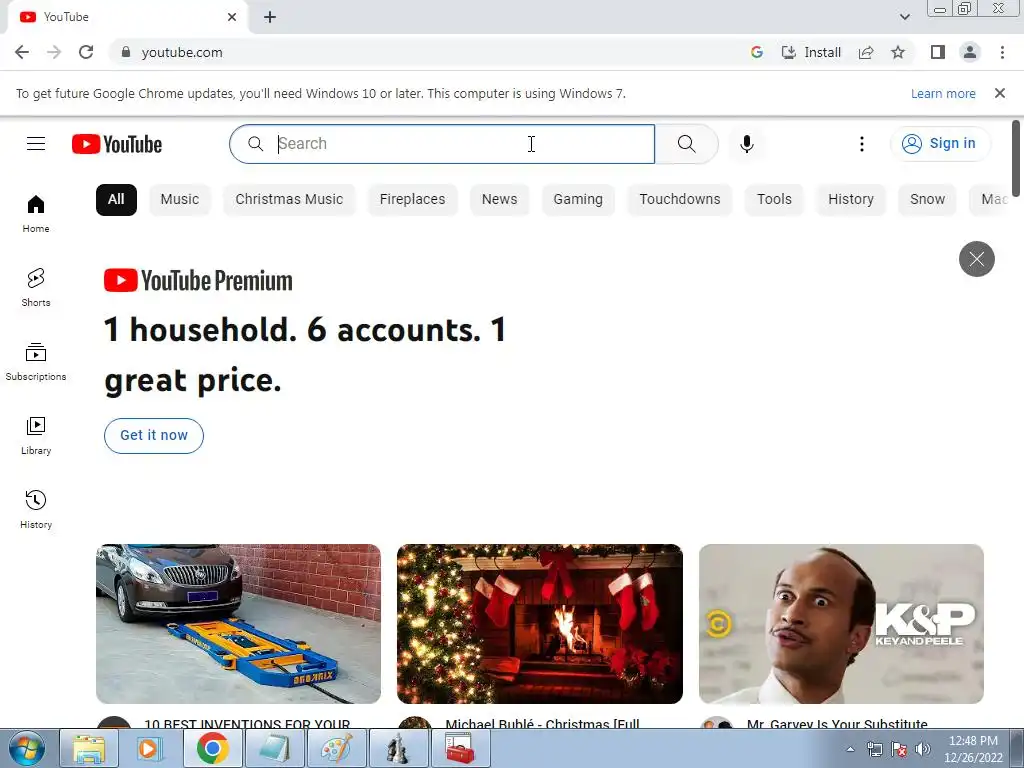Viewport: 1024px width, 768px height.
Task: Open sidebar History with clock icon
Action: pos(36,509)
